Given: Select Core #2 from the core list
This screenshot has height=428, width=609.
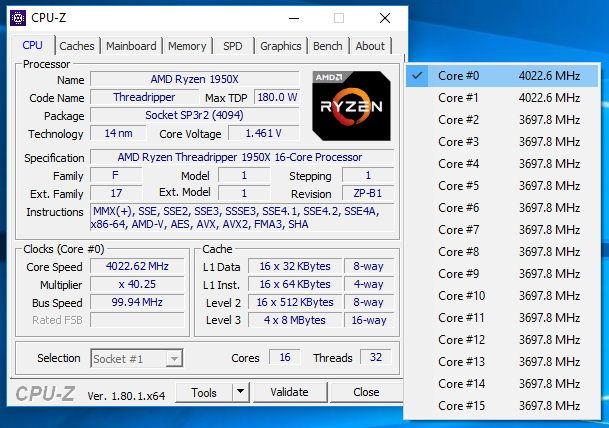Looking at the screenshot, I should coord(502,120).
